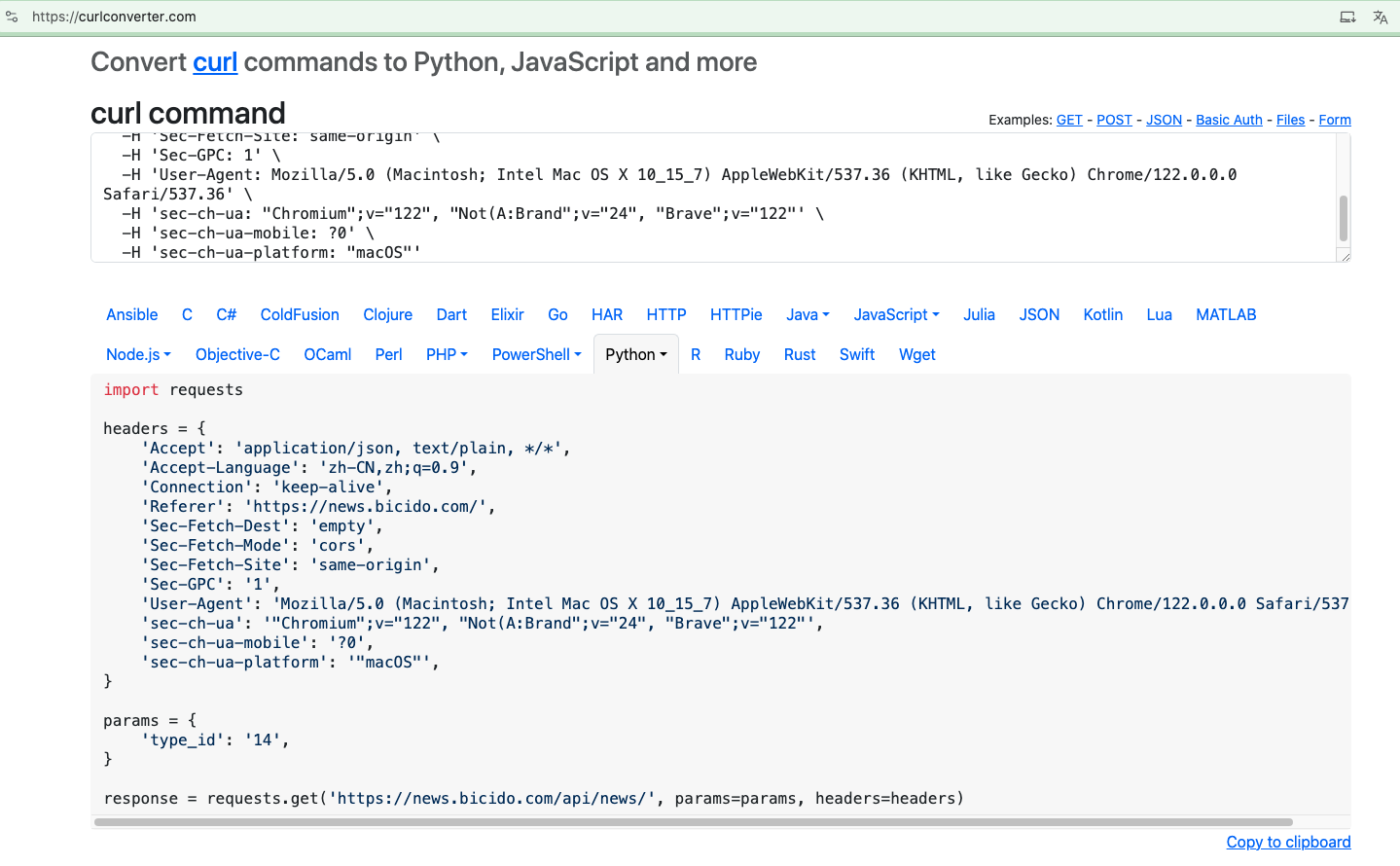Open the Node.js dropdown menu
Screen dimensions: 1400x866
168,354
